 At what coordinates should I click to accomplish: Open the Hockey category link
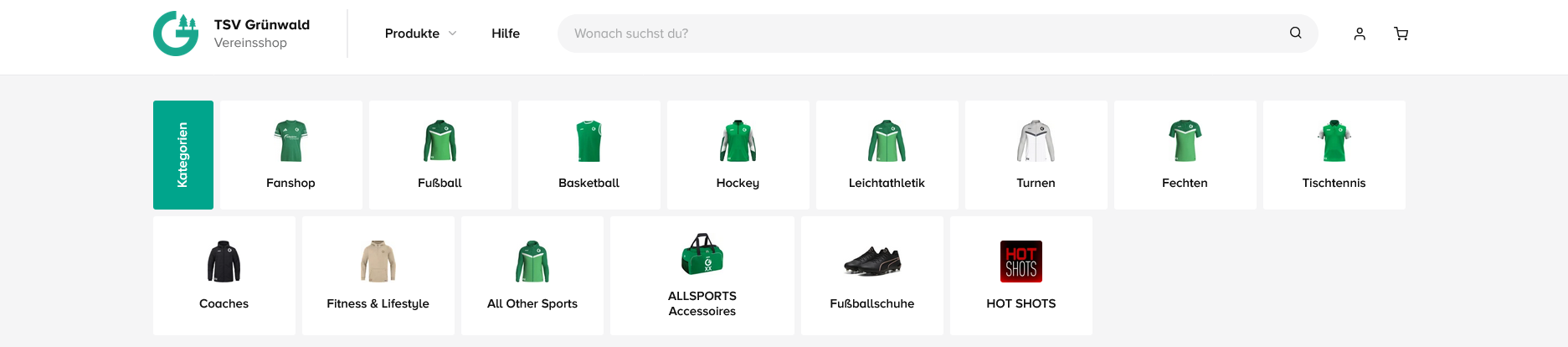click(x=738, y=183)
